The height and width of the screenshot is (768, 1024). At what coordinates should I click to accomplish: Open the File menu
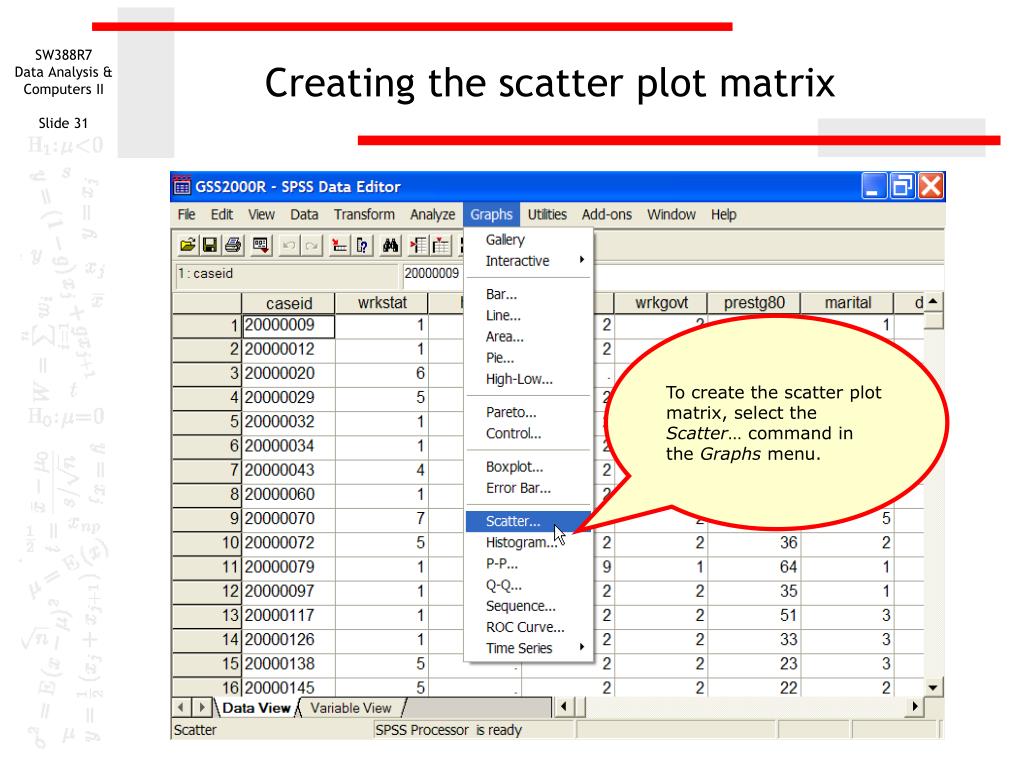click(186, 214)
